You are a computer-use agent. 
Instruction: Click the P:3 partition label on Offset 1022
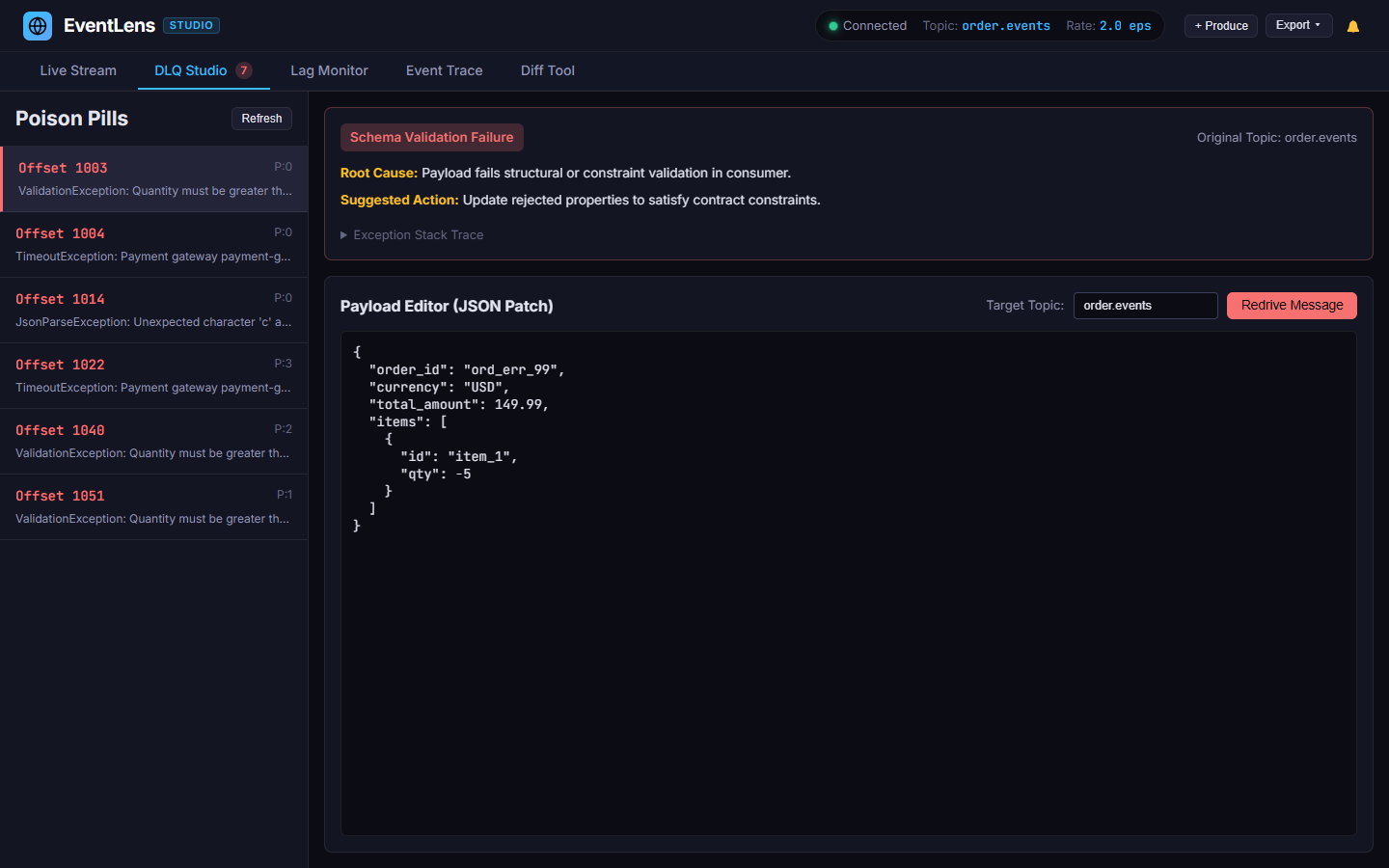(283, 364)
